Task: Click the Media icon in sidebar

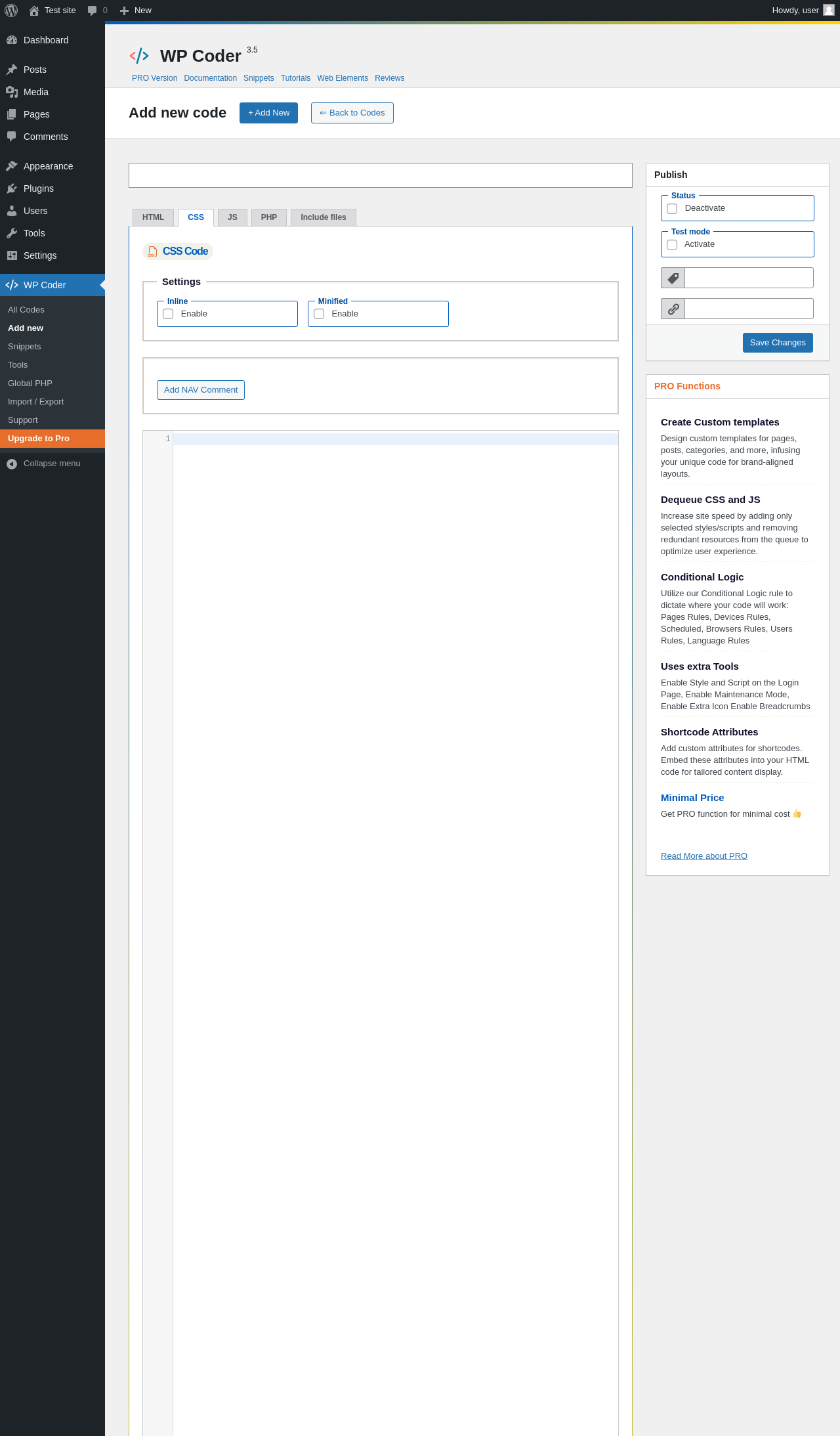Action: [12, 92]
